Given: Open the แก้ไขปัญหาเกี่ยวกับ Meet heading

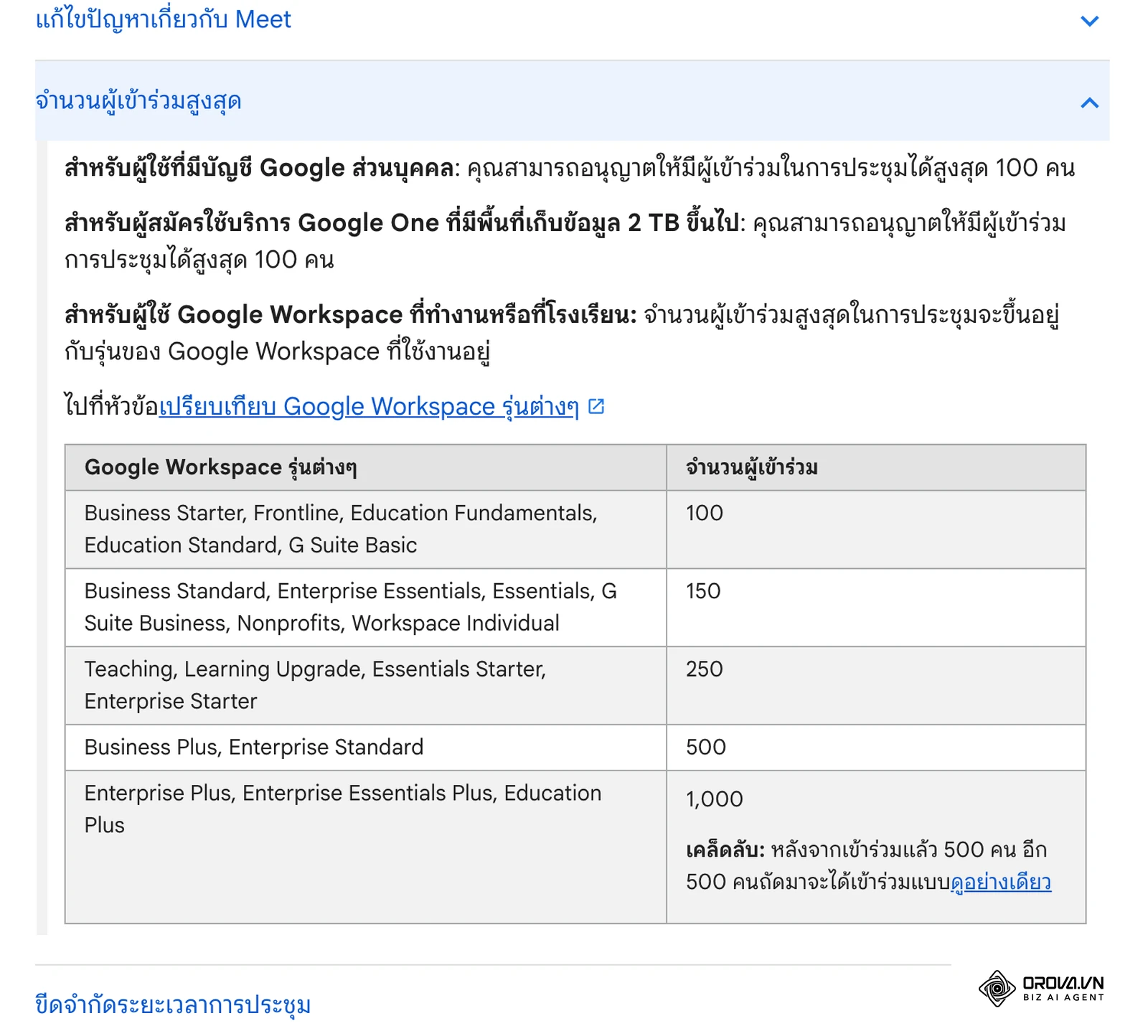Looking at the screenshot, I should pos(164,19).
